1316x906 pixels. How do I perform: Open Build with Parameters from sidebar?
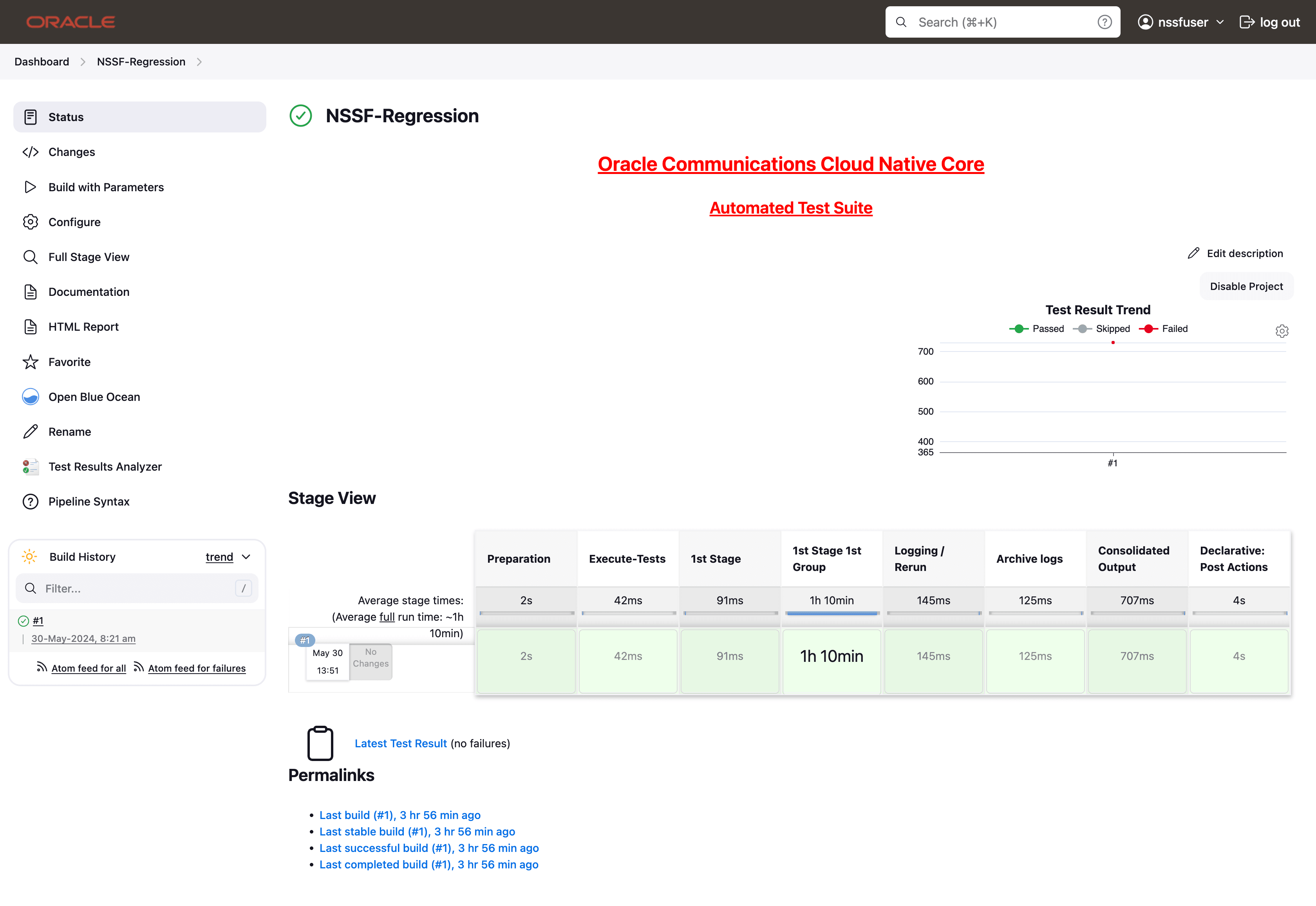pos(106,187)
